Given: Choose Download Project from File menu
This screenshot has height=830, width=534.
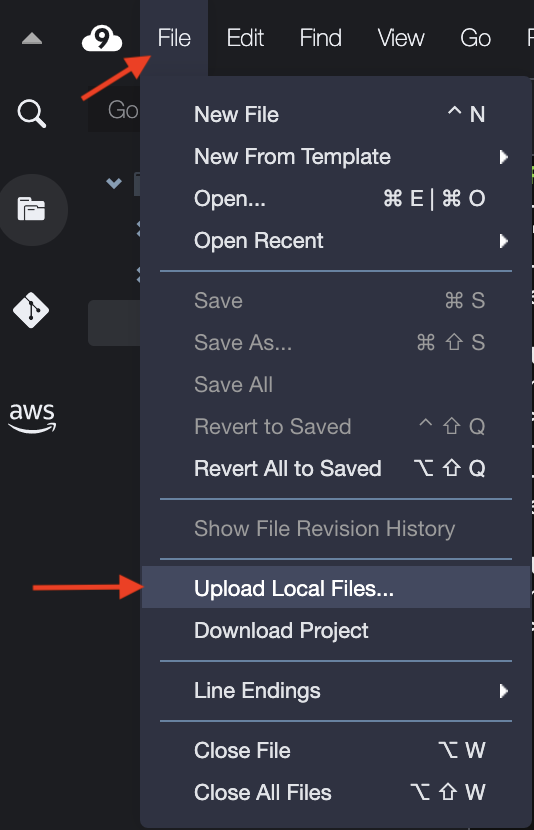Looking at the screenshot, I should tap(336, 630).
